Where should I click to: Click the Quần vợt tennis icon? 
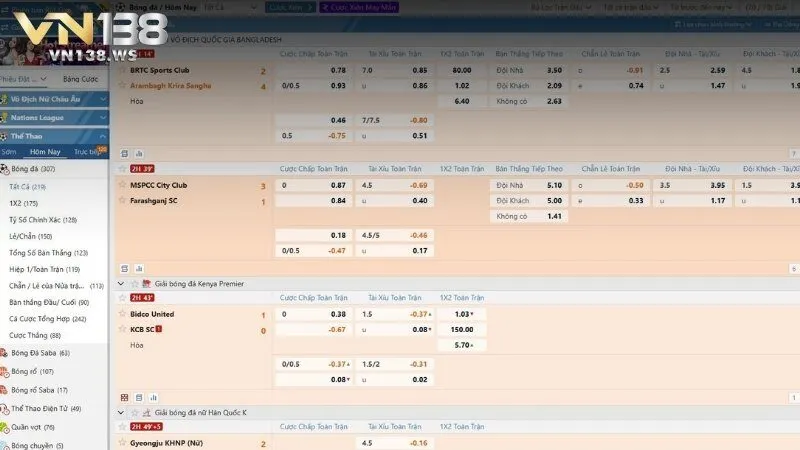coord(5,427)
